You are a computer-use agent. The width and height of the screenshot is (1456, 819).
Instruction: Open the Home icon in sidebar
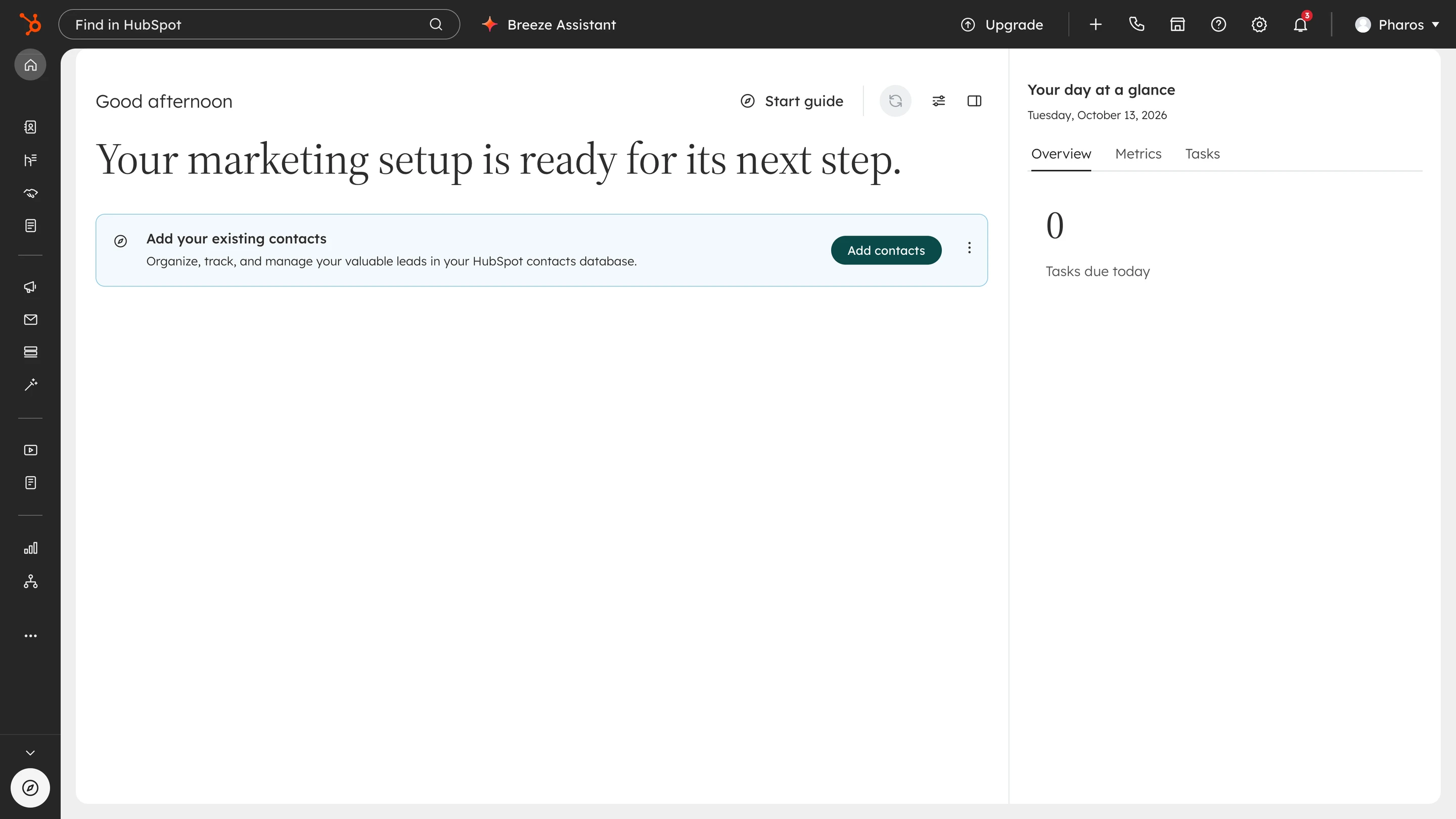30,65
